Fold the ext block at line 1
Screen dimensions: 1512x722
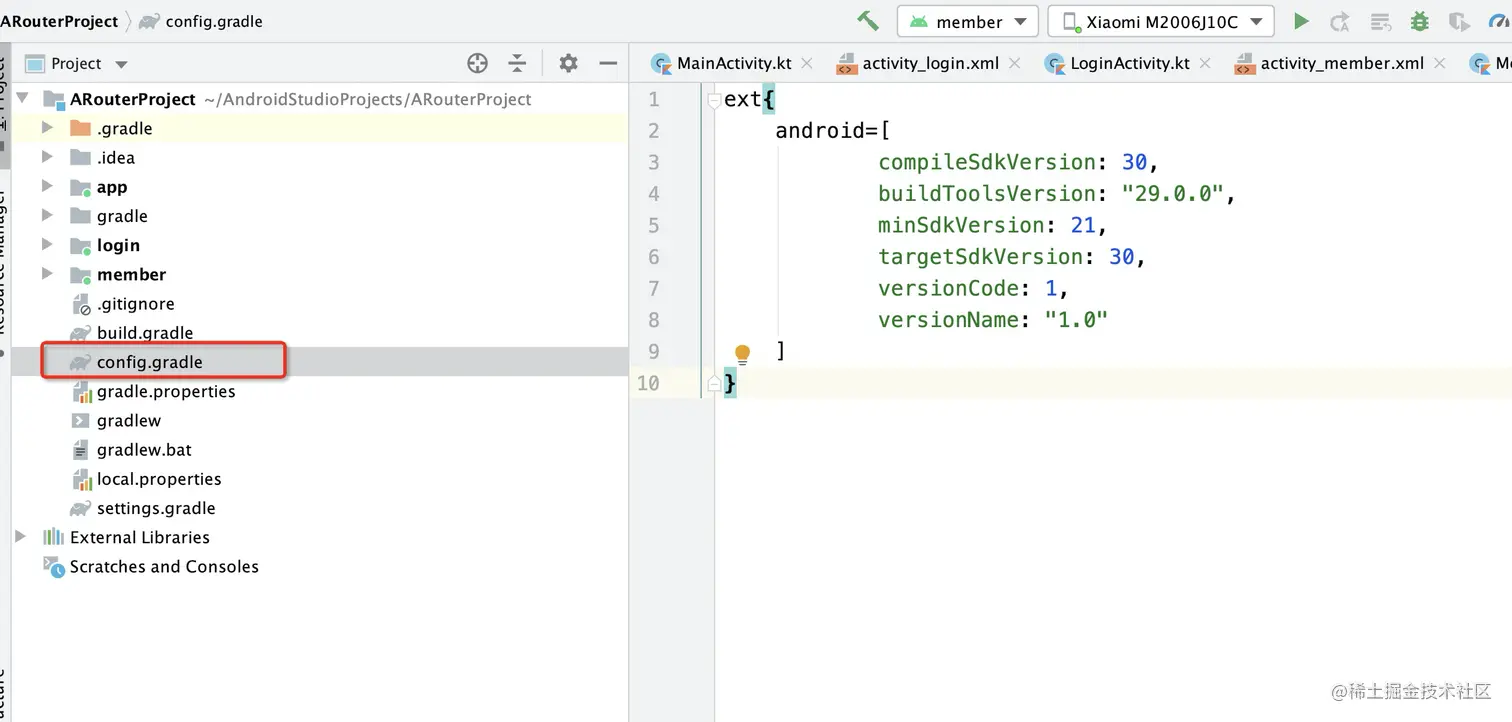pos(714,100)
